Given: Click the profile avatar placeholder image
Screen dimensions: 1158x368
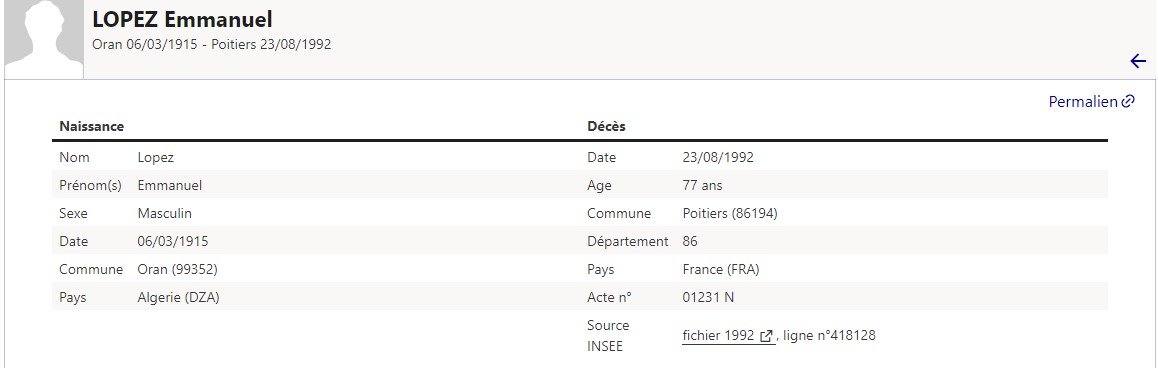Looking at the screenshot, I should 44,38.
